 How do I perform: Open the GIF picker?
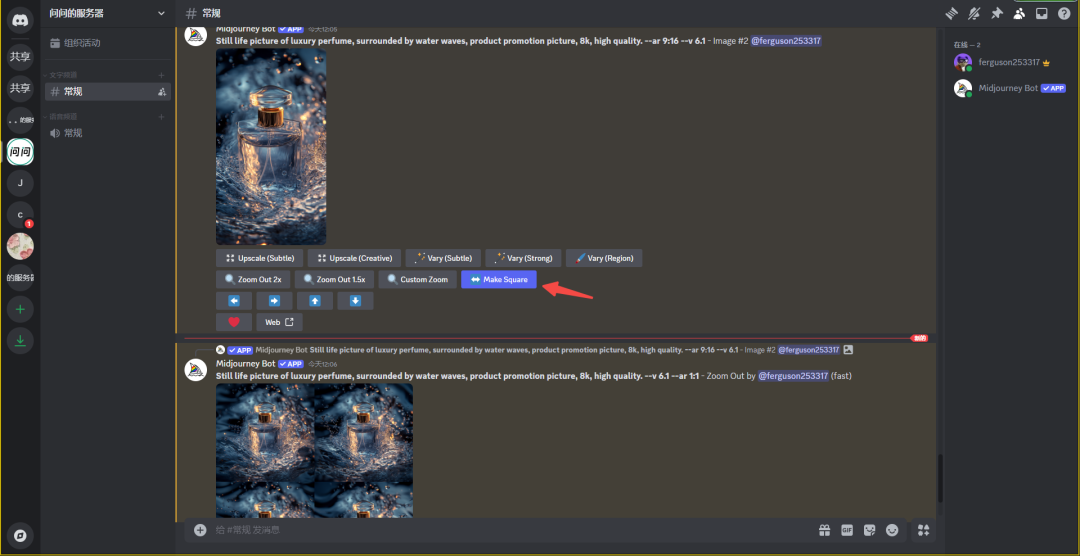(x=847, y=530)
